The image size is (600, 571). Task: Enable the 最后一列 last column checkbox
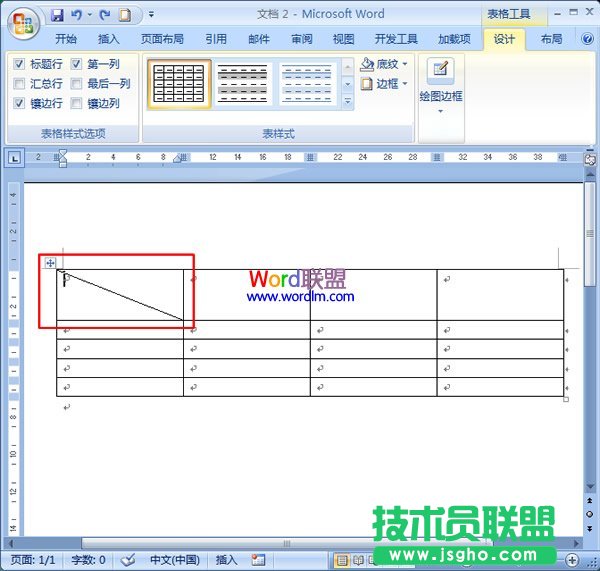[x=77, y=84]
